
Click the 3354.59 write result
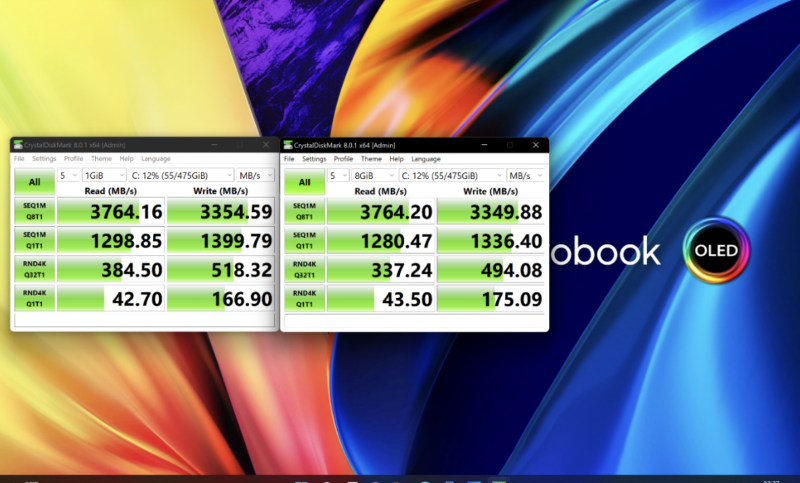coord(221,211)
